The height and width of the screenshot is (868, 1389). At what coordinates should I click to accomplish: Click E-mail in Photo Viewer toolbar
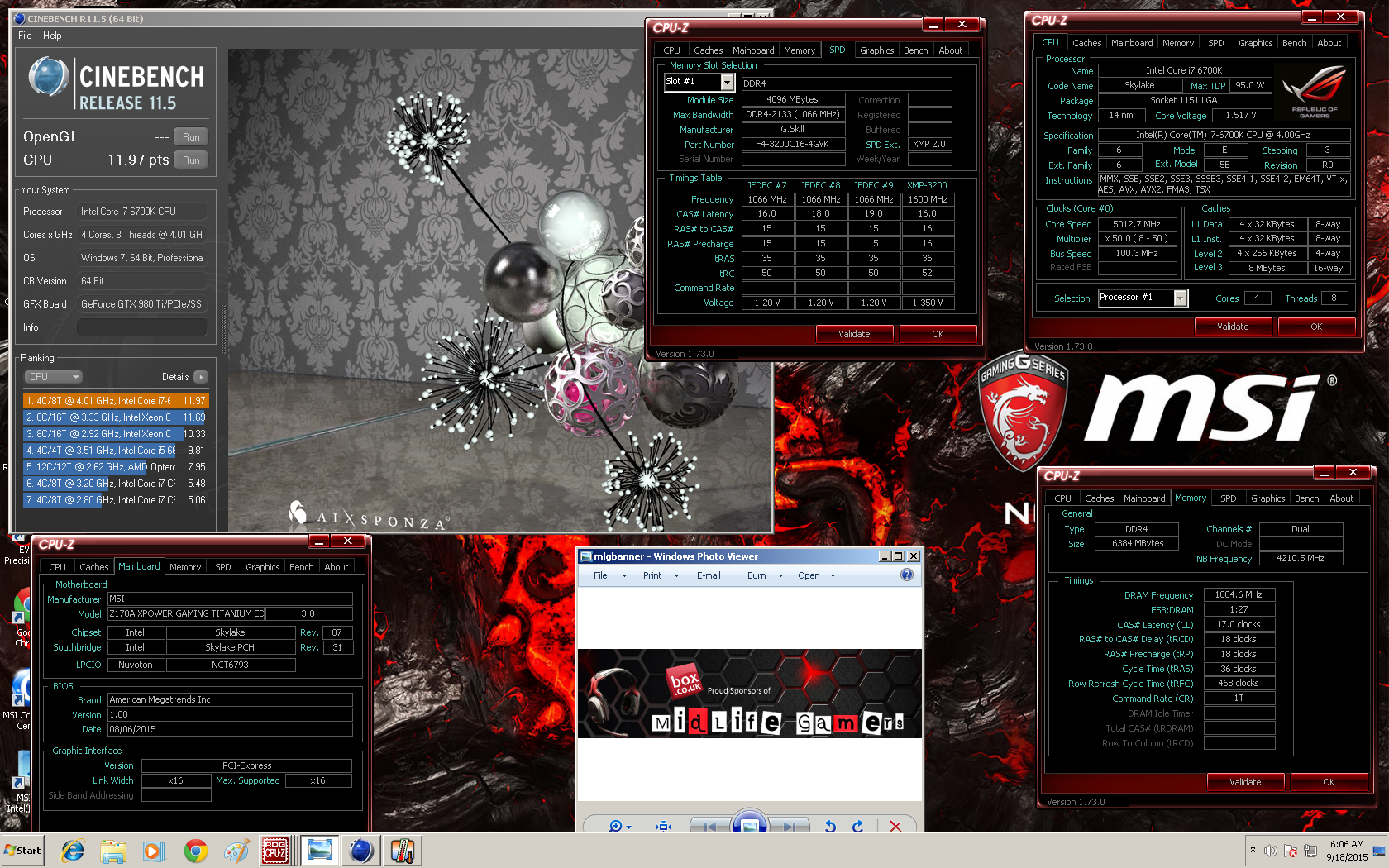pyautogui.click(x=709, y=575)
